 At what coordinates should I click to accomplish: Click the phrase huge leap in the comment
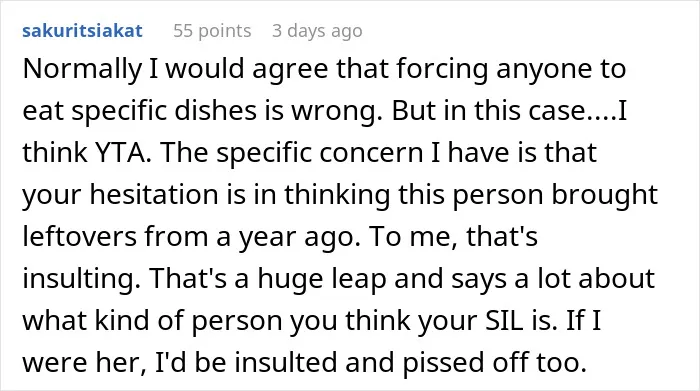322,279
